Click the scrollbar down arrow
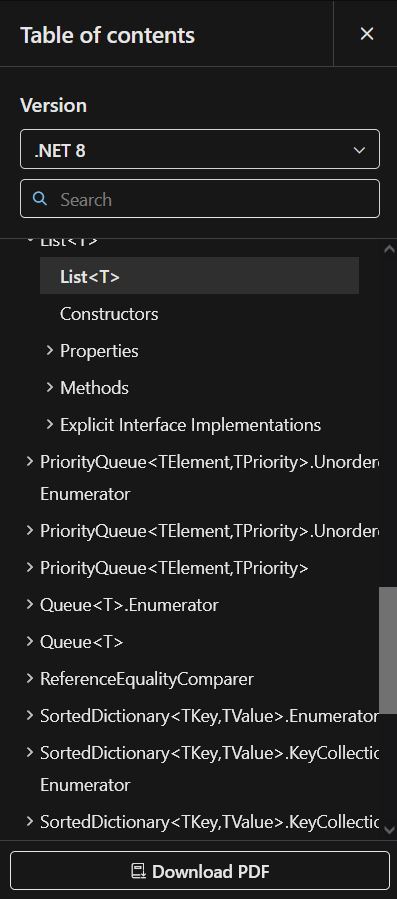Image resolution: width=397 pixels, height=899 pixels. tap(389, 830)
